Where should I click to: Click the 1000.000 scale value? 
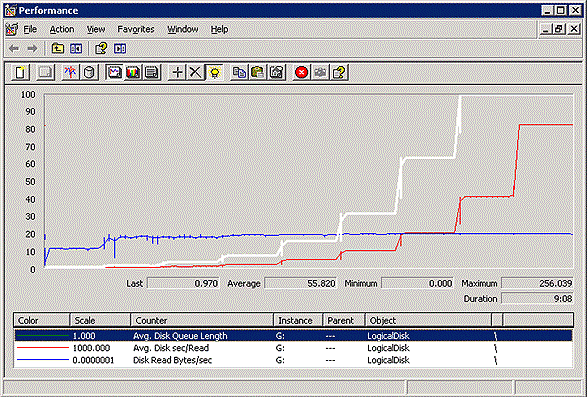click(91, 348)
